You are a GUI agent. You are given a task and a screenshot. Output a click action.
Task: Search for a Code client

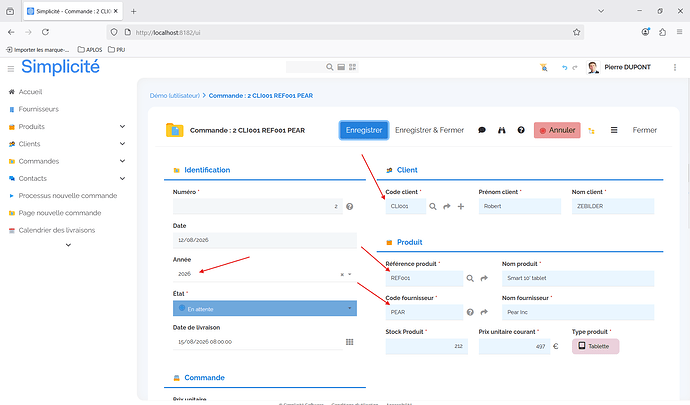tap(433, 206)
